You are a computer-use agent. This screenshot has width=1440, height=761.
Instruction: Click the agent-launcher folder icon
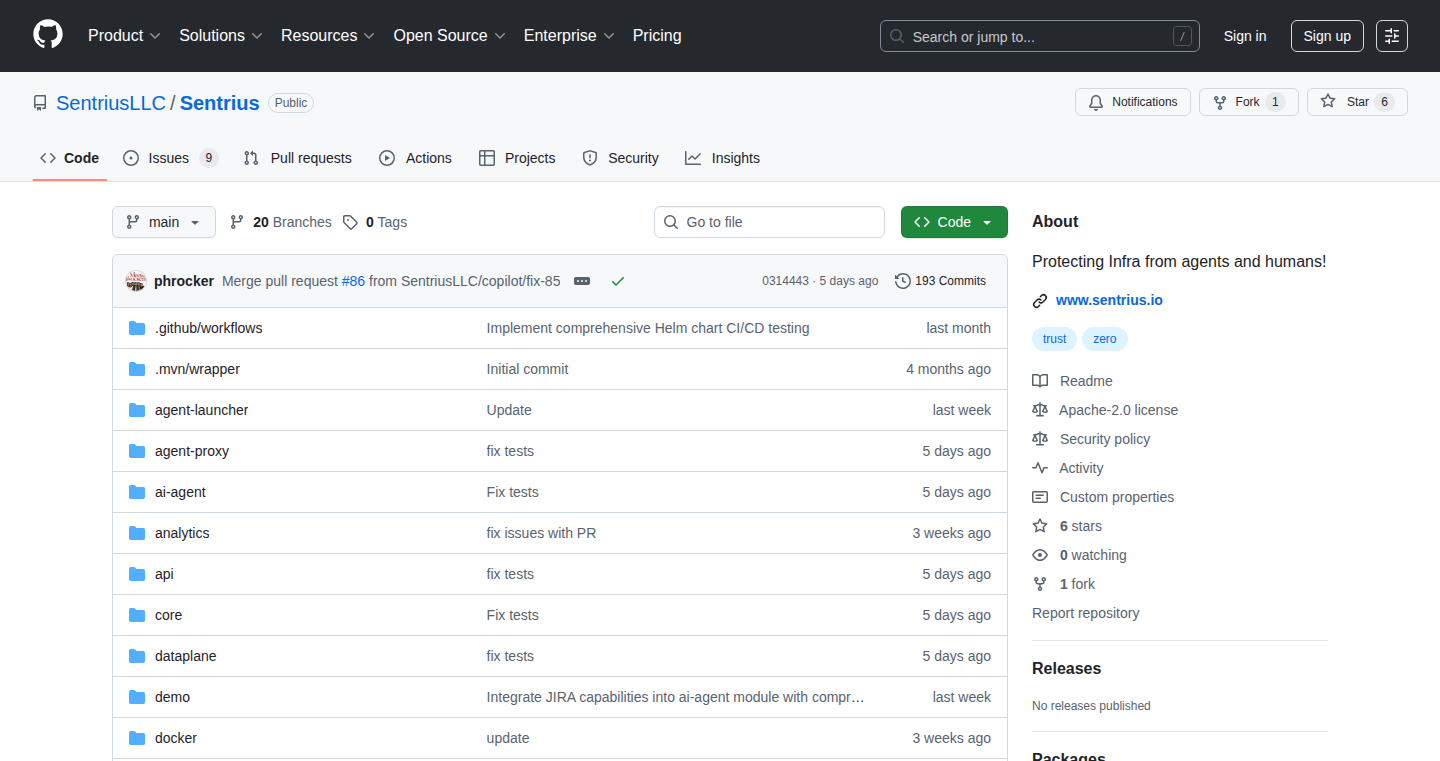pyautogui.click(x=137, y=410)
